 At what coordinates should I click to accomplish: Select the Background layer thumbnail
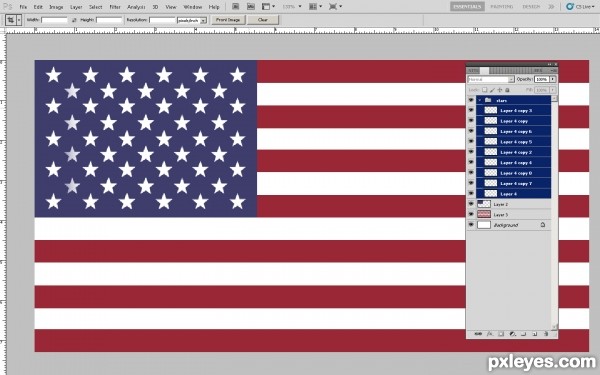point(484,225)
